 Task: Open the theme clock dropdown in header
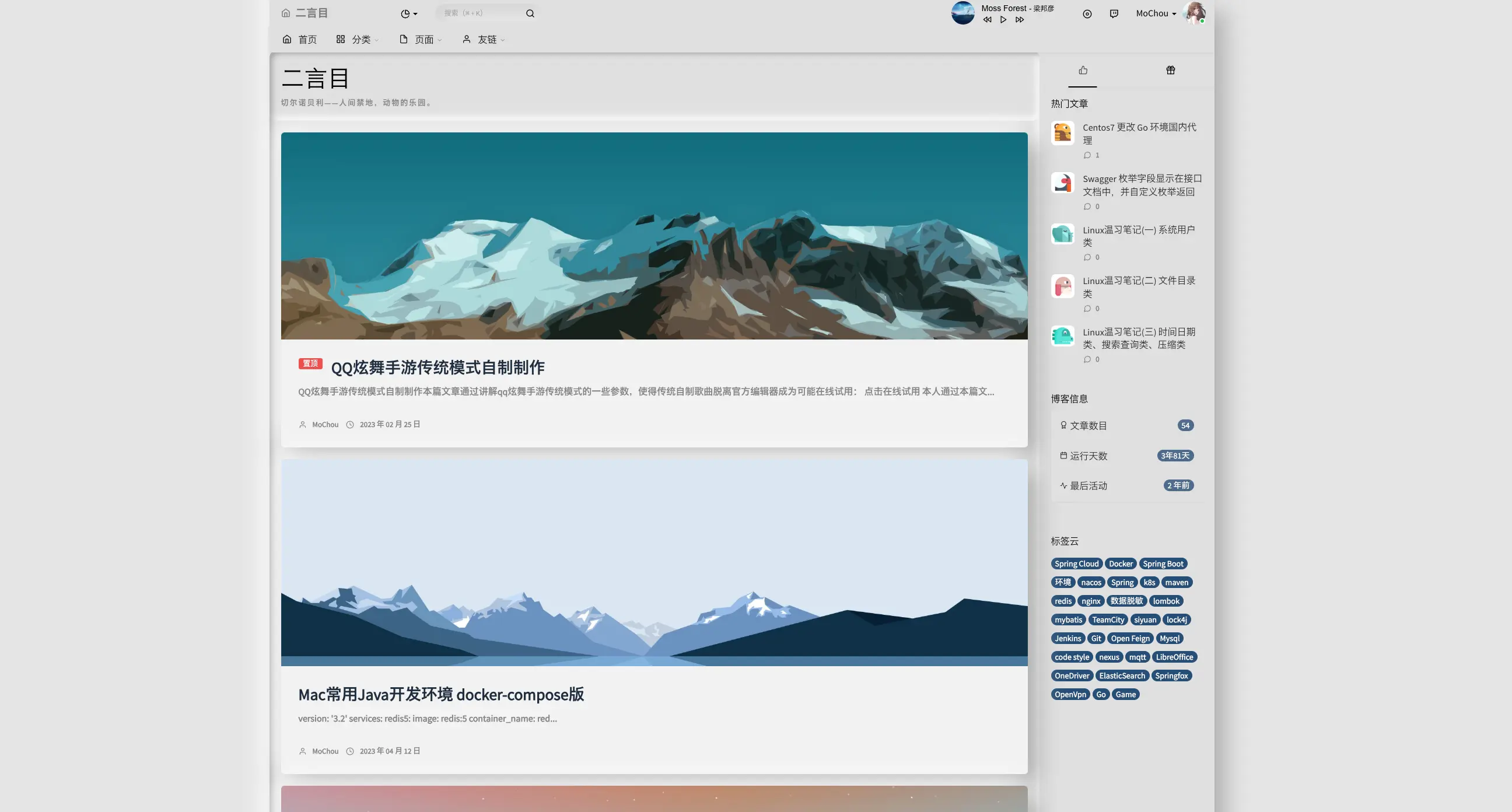pyautogui.click(x=409, y=13)
